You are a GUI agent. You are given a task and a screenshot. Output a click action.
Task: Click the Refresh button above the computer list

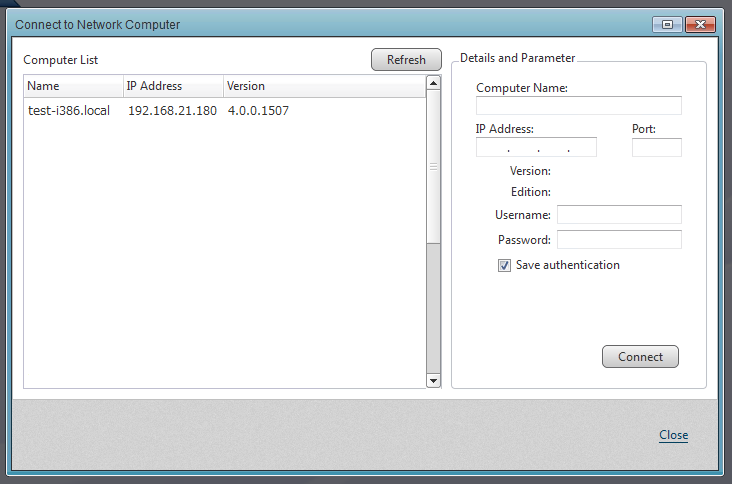point(406,60)
